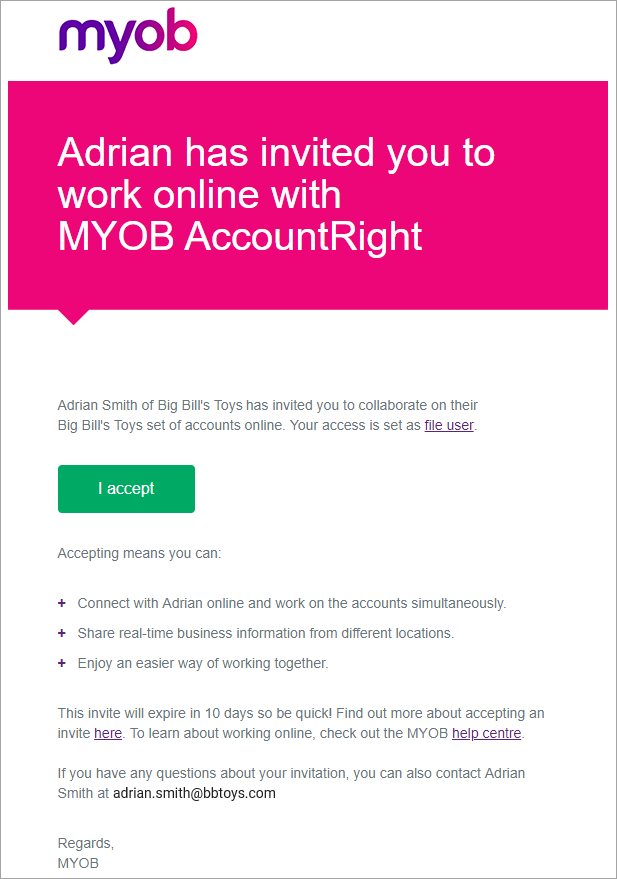The height and width of the screenshot is (879, 617).
Task: Click 'Accepting means you can:' text
Action: pyautogui.click(x=140, y=553)
